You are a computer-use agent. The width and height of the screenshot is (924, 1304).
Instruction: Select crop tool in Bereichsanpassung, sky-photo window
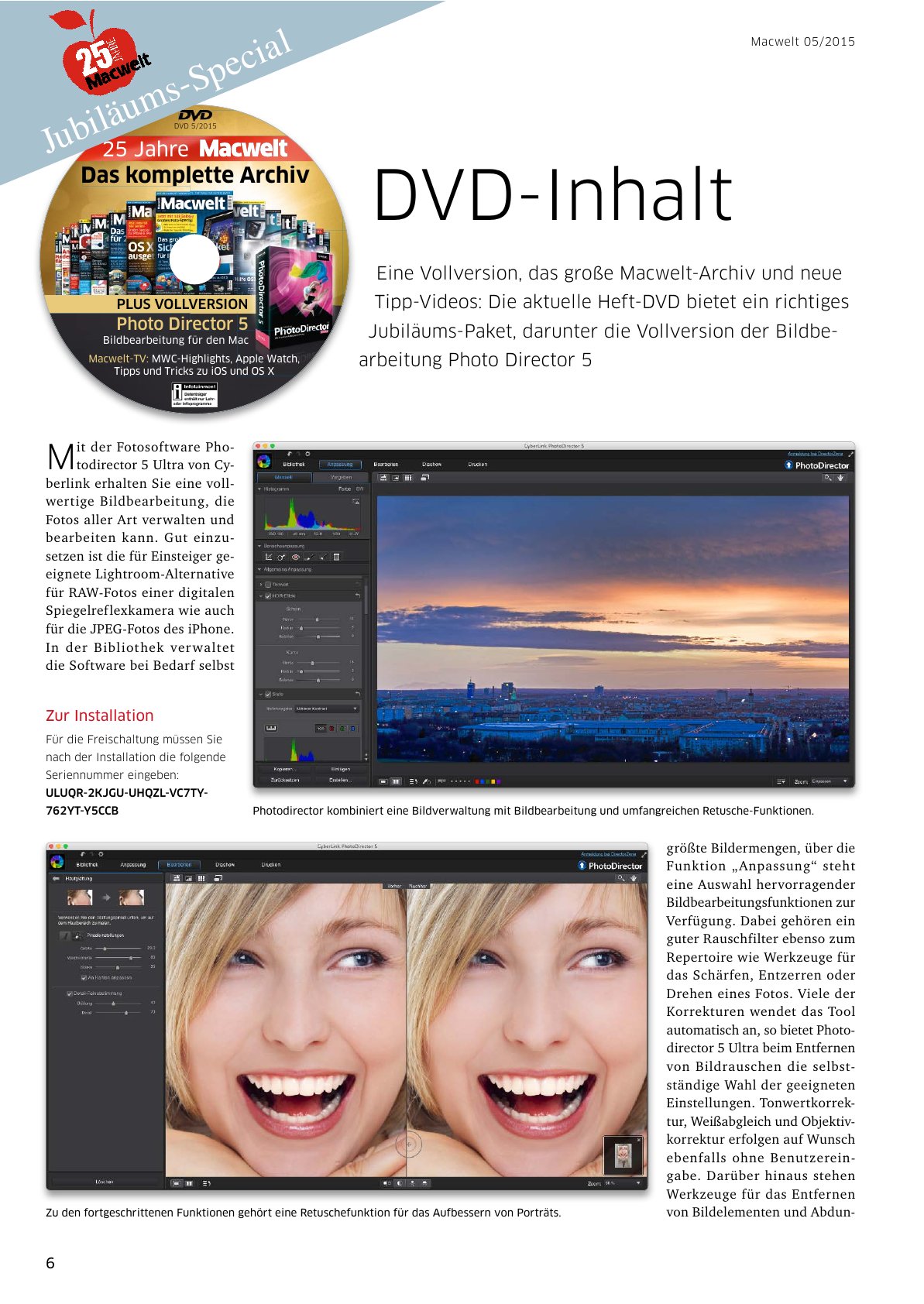269,557
